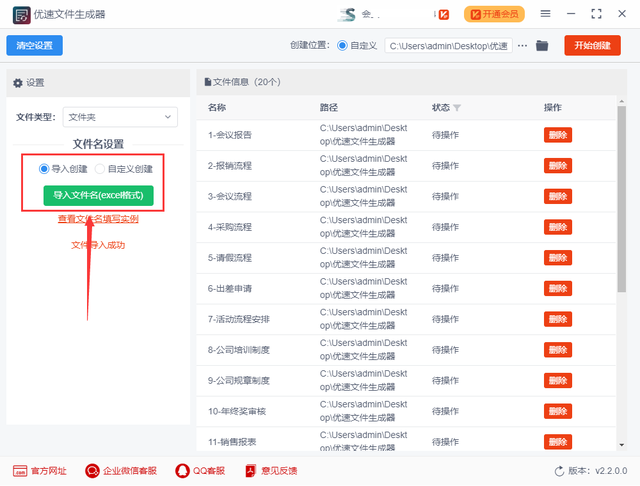Click the 文件信息 (20个) panel title
This screenshot has height=486, width=640.
click(x=247, y=82)
